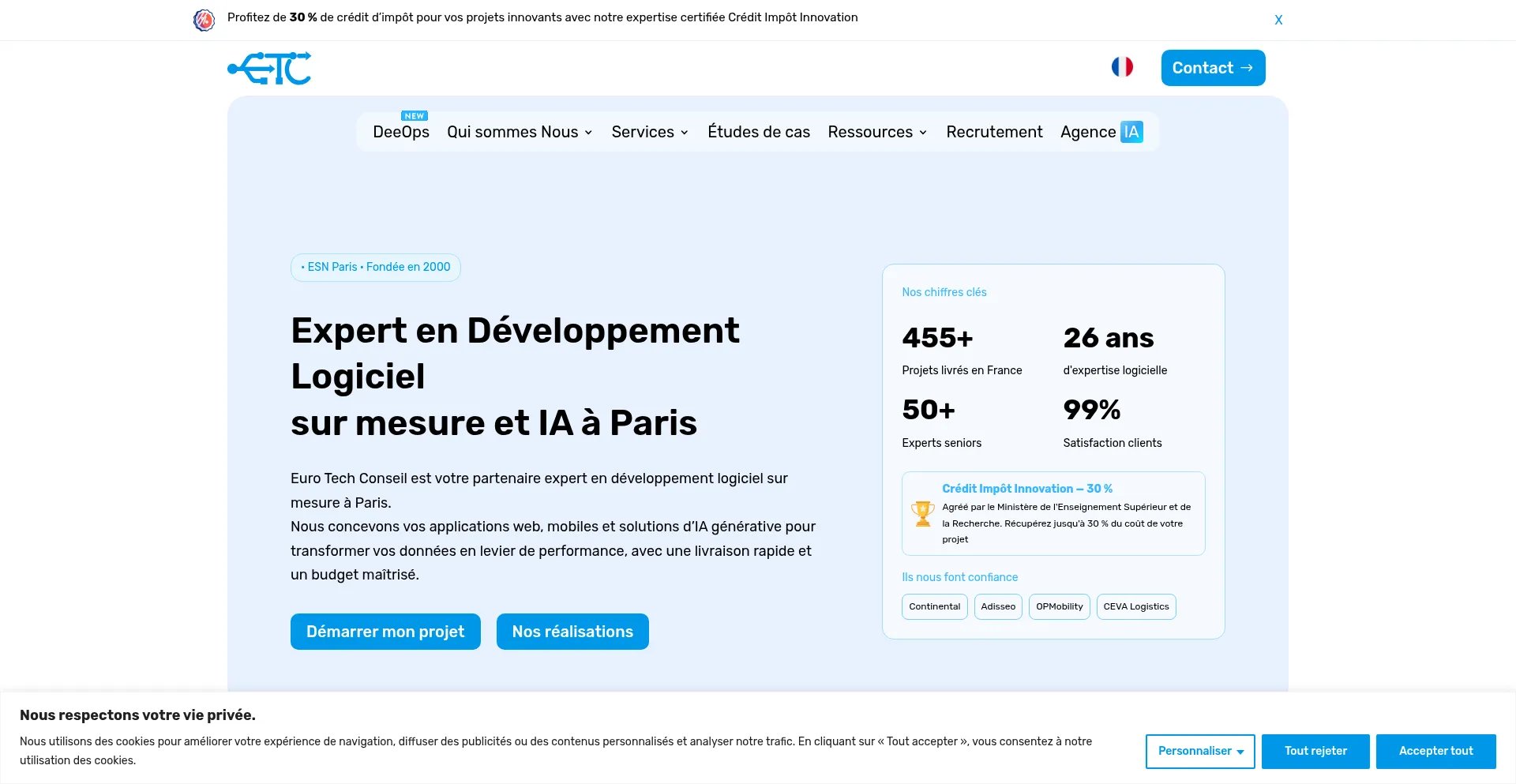Image resolution: width=1516 pixels, height=784 pixels.
Task: Click Tout rejeter cookies button
Action: pos(1315,751)
